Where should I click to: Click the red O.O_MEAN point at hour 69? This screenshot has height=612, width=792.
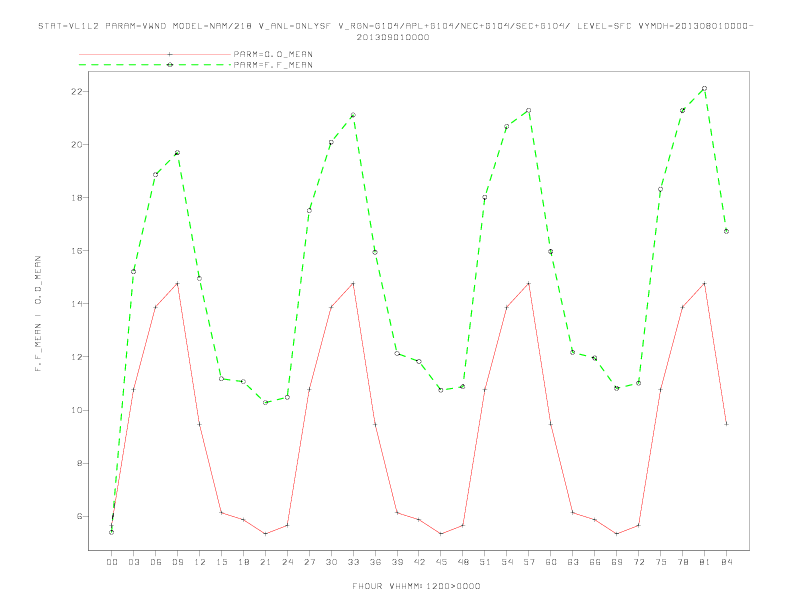point(617,534)
